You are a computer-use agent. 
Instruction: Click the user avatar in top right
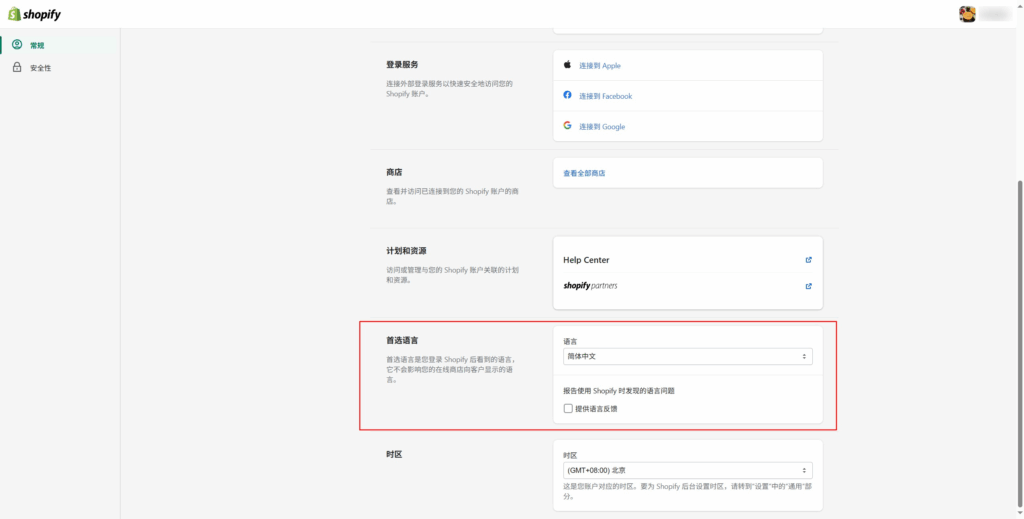[x=967, y=14]
